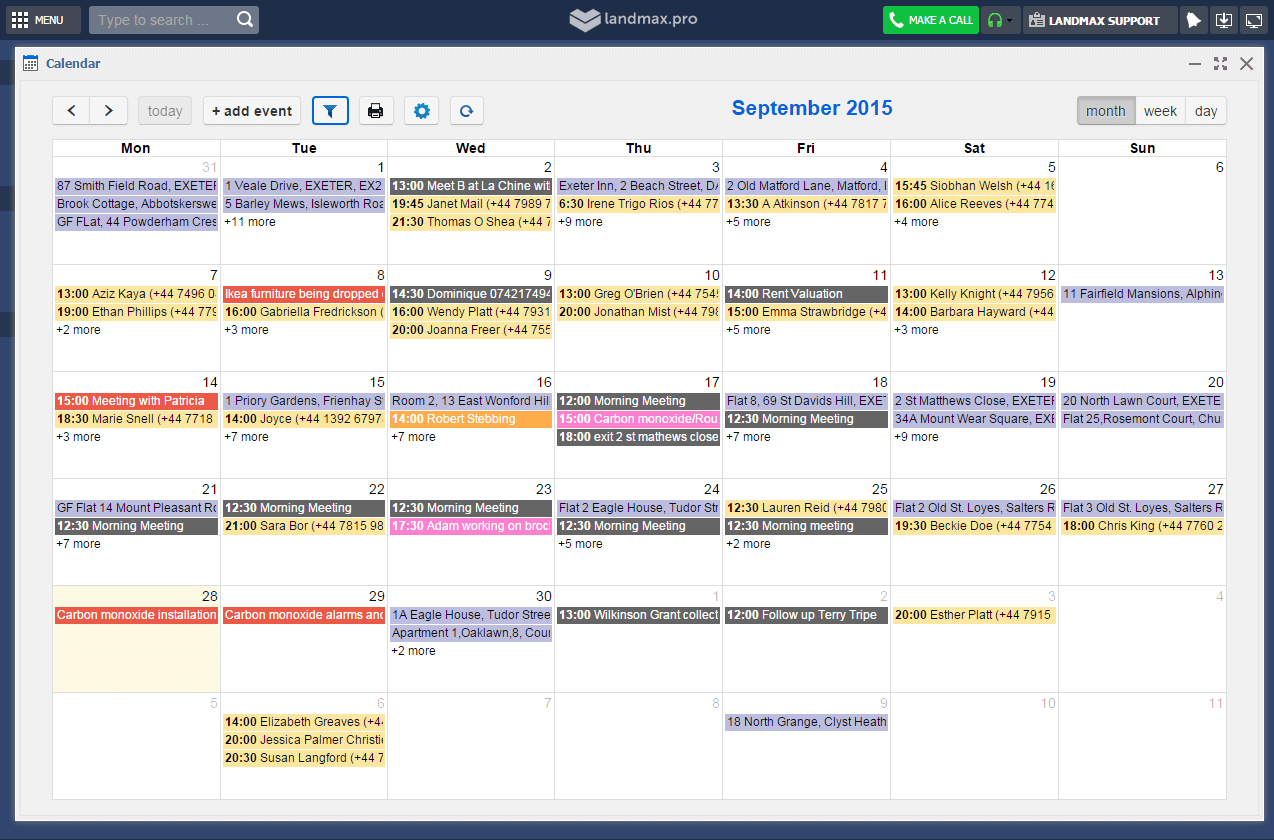Go to the previous month

coord(71,111)
